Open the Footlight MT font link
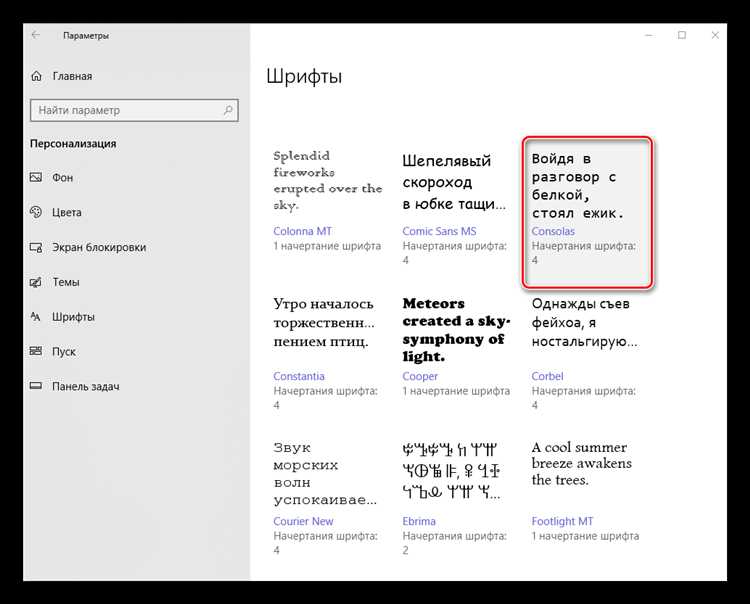The width and height of the screenshot is (750, 604). [562, 521]
